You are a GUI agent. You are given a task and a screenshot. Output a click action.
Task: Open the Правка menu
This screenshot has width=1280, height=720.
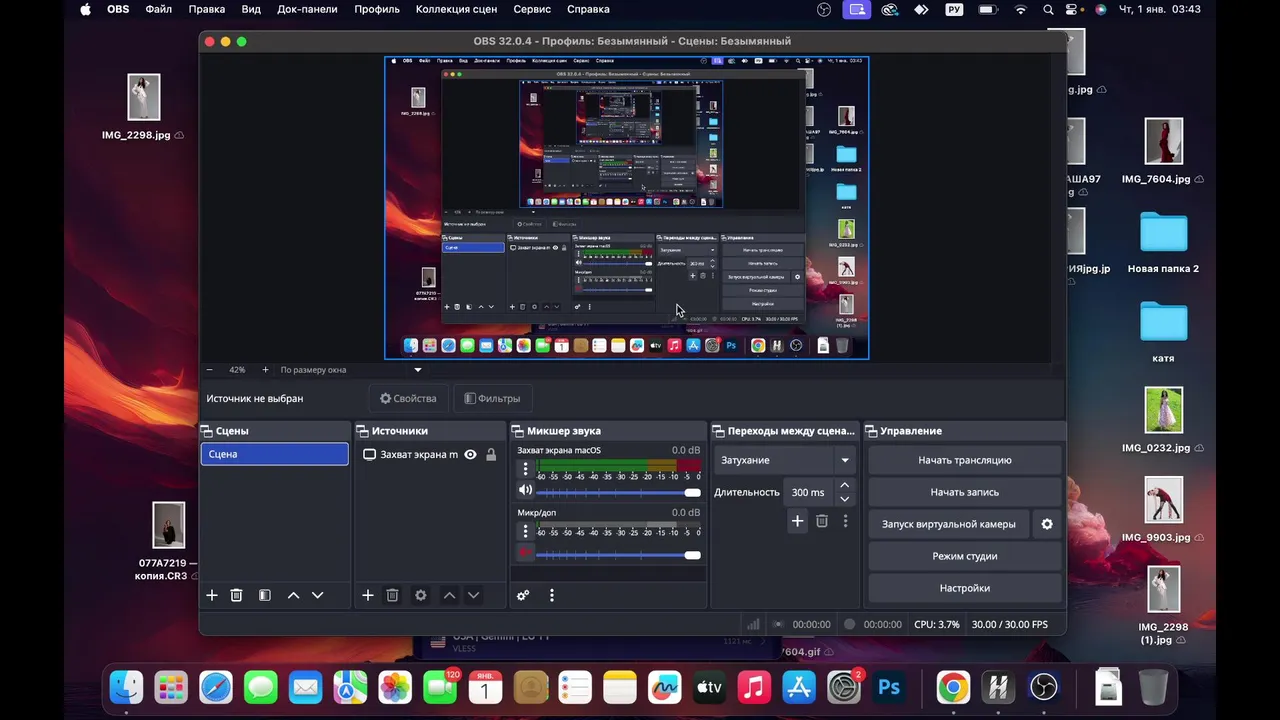coord(207,9)
